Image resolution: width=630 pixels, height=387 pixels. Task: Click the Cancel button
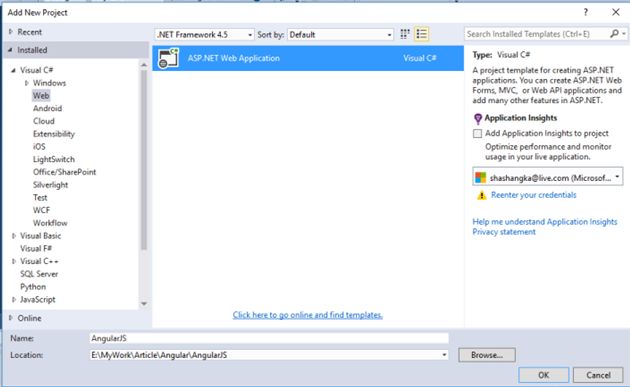[598, 375]
